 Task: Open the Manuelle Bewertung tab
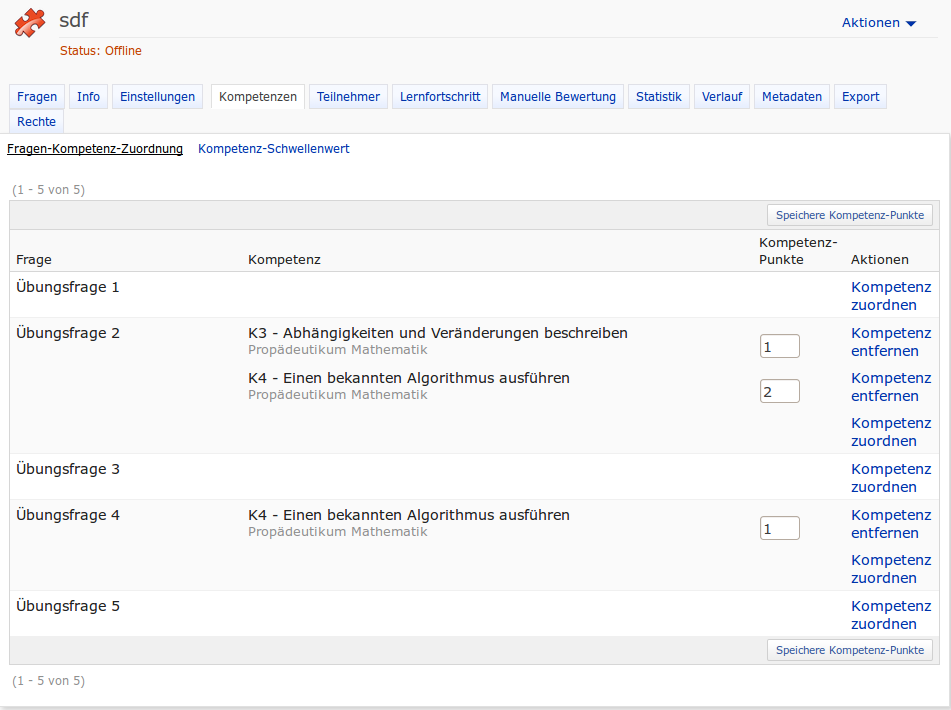click(557, 97)
